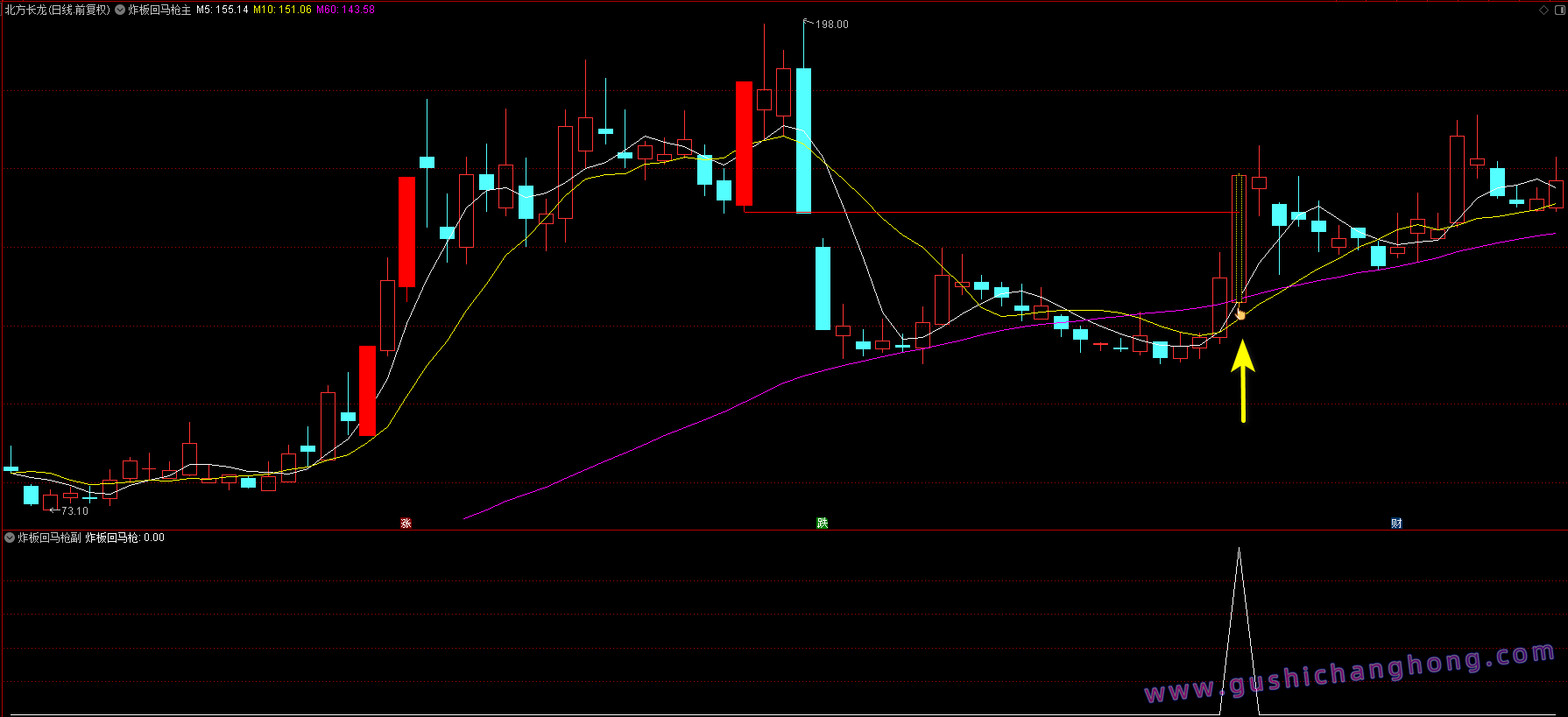Click the green 跌 event marker
1568x717 pixels.
822,524
